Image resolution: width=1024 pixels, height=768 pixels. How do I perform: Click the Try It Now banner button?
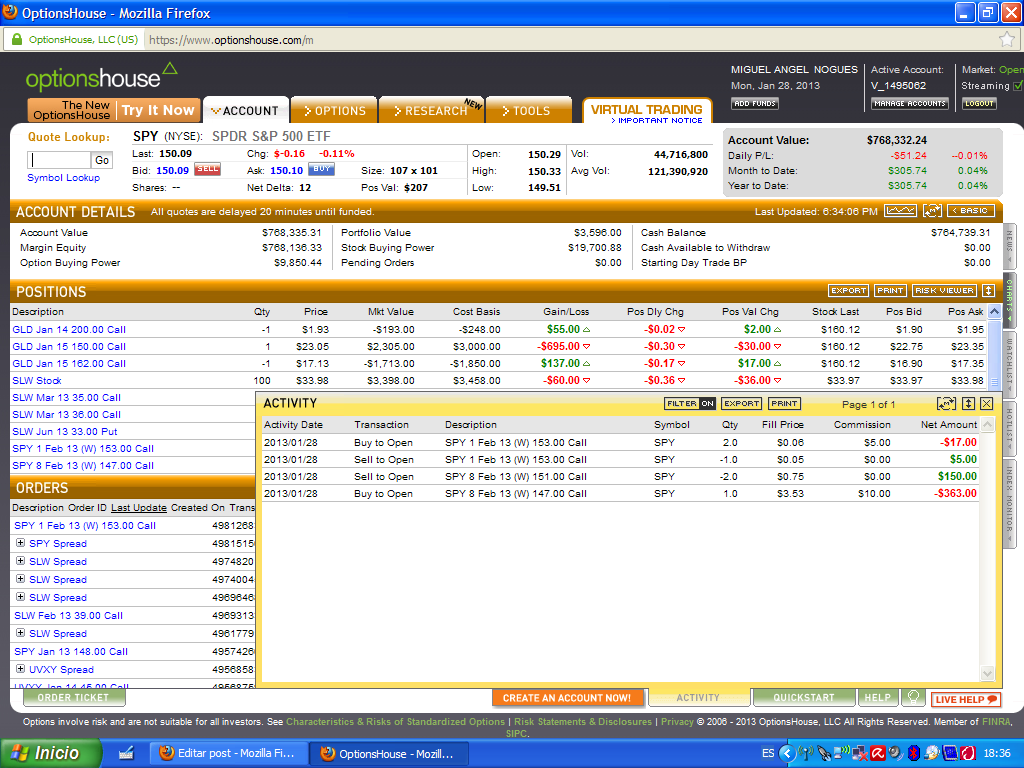coord(157,110)
